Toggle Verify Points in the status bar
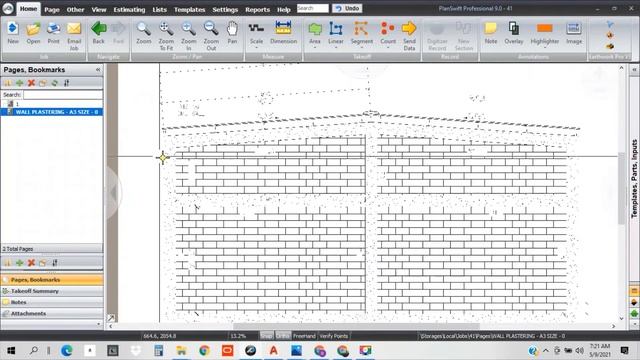 tap(333, 336)
